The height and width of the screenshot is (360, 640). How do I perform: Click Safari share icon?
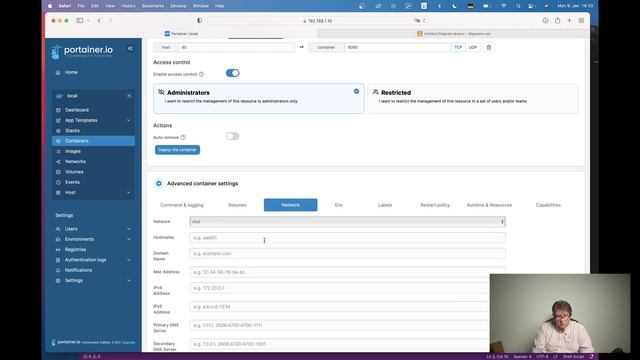[557, 20]
